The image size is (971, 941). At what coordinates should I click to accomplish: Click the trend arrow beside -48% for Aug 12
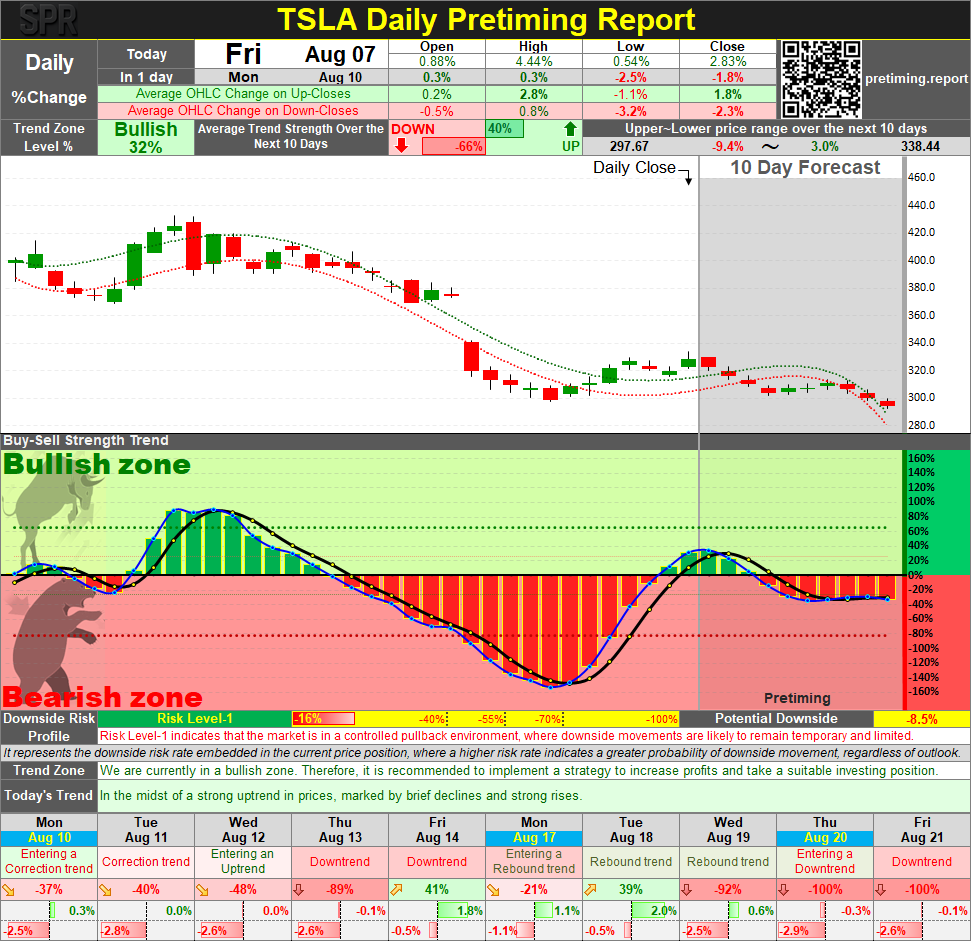(202, 890)
